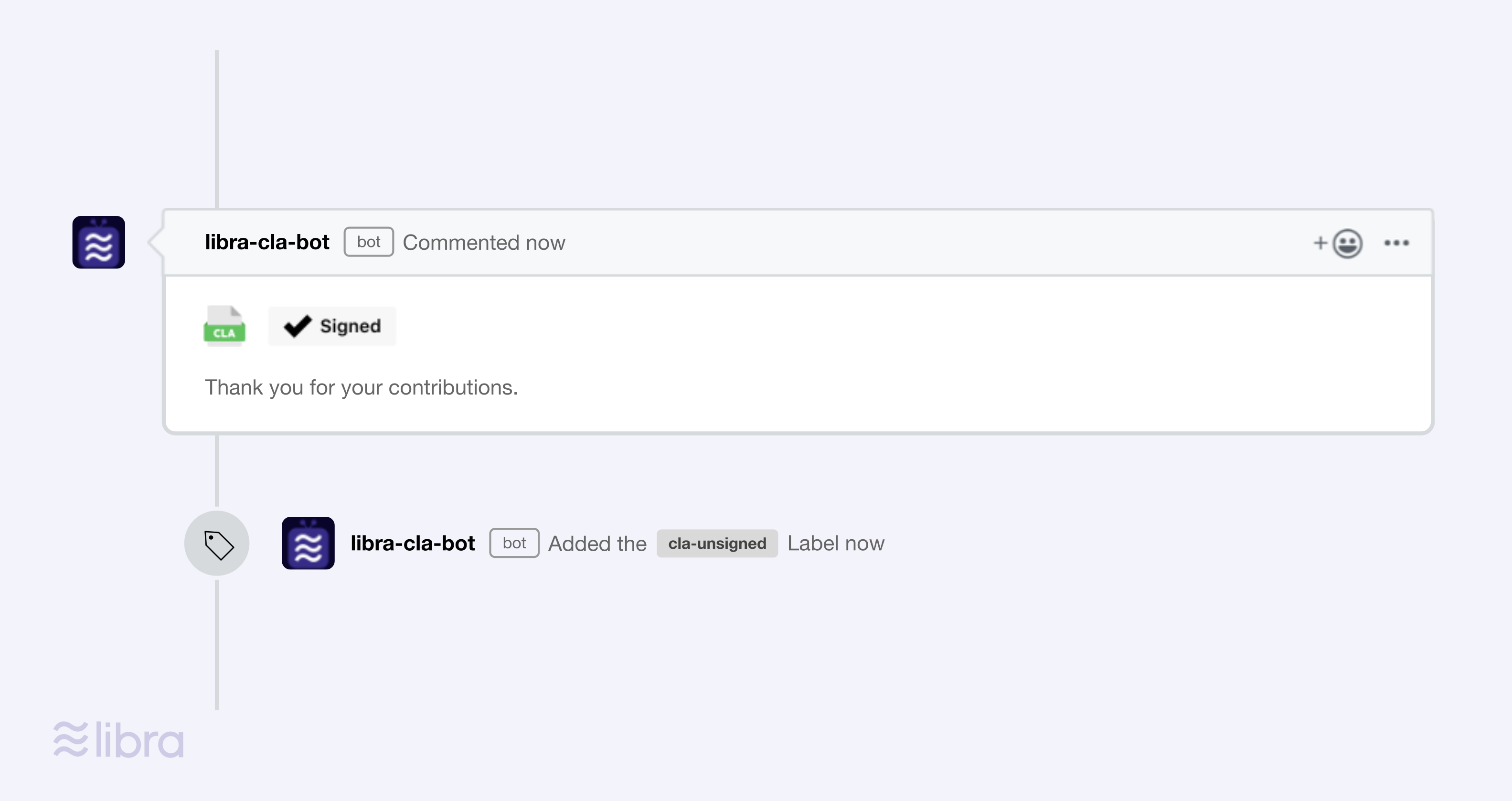
Task: Open the cla-unsigned label
Action: click(717, 543)
